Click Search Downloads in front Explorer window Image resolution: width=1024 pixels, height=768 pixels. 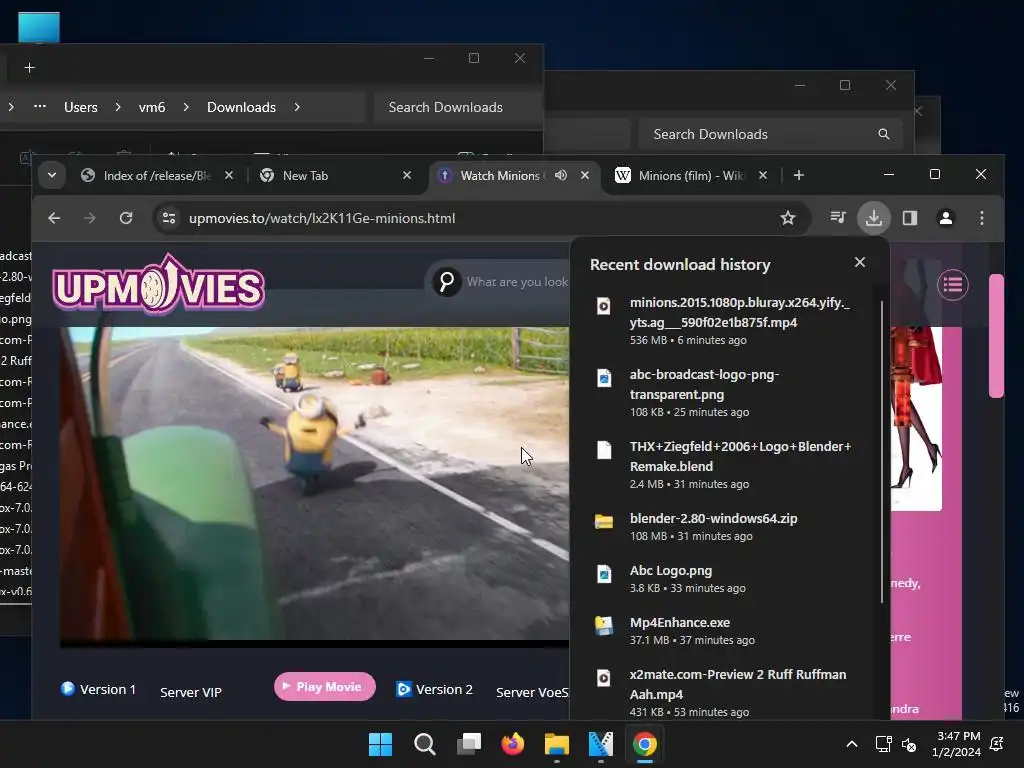457,107
